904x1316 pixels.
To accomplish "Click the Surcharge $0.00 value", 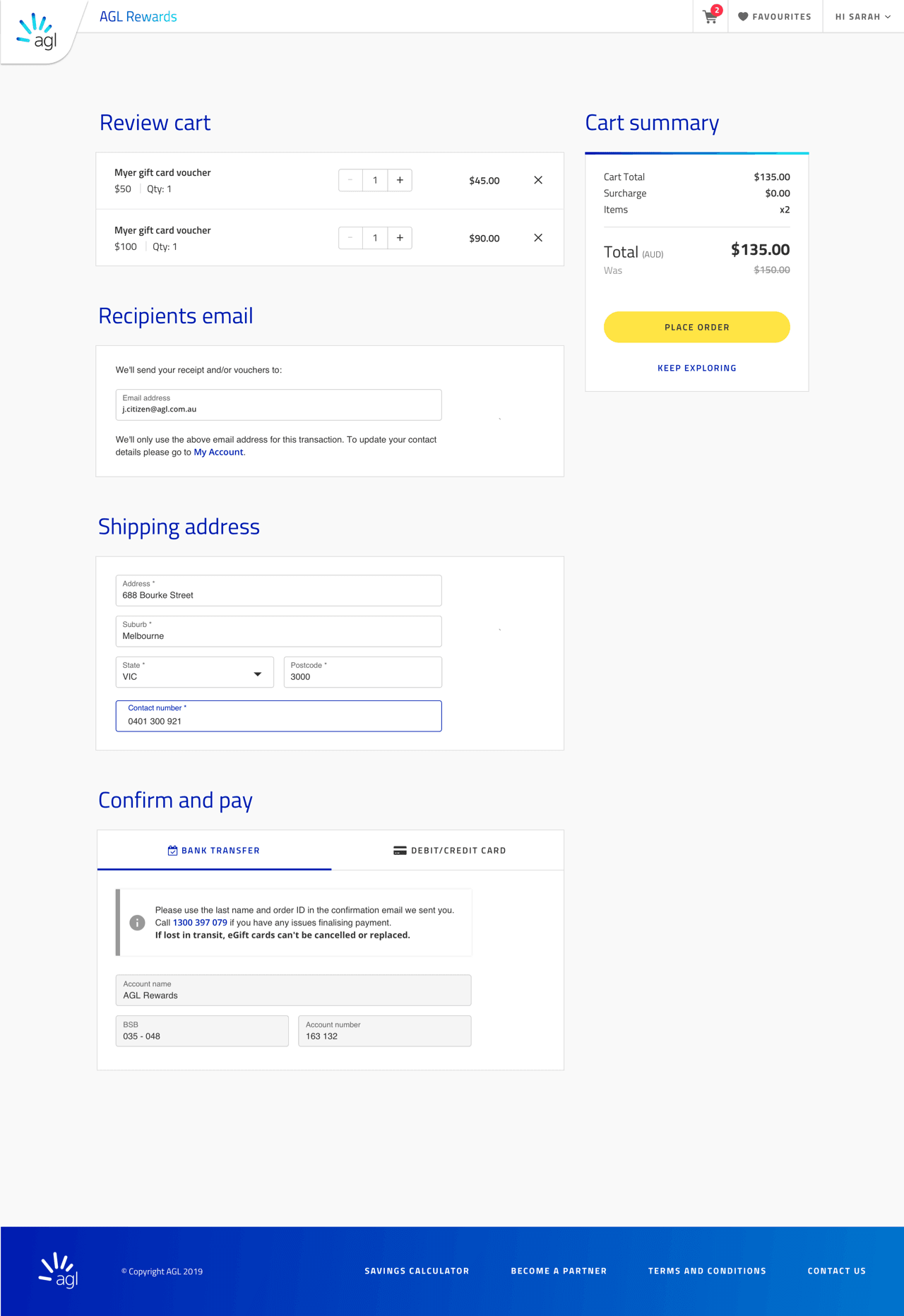I will pyautogui.click(x=777, y=193).
